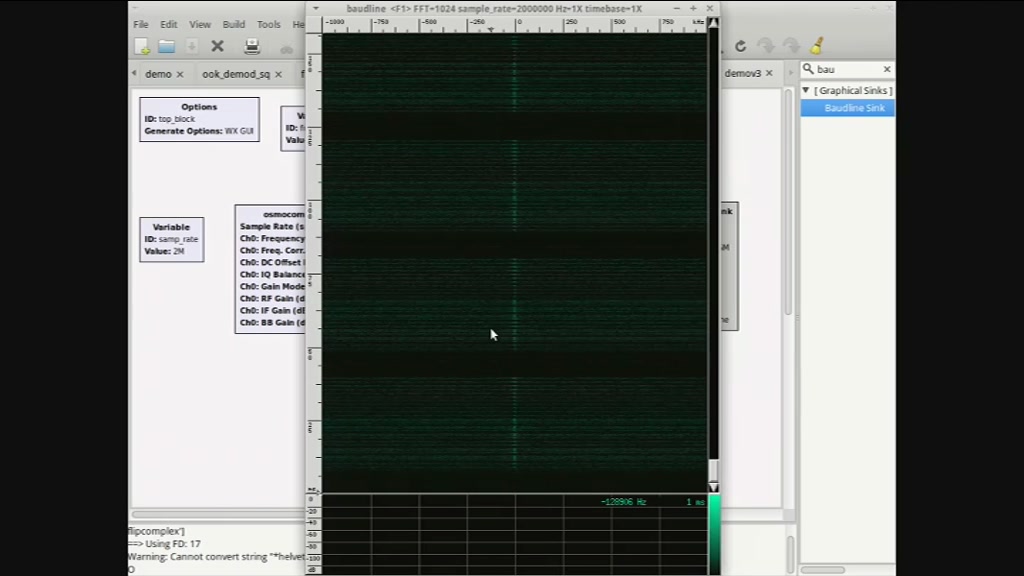Click the -128906 Hz frequency readout
Screen dimensions: 1024x576
pyautogui.click(x=623, y=502)
